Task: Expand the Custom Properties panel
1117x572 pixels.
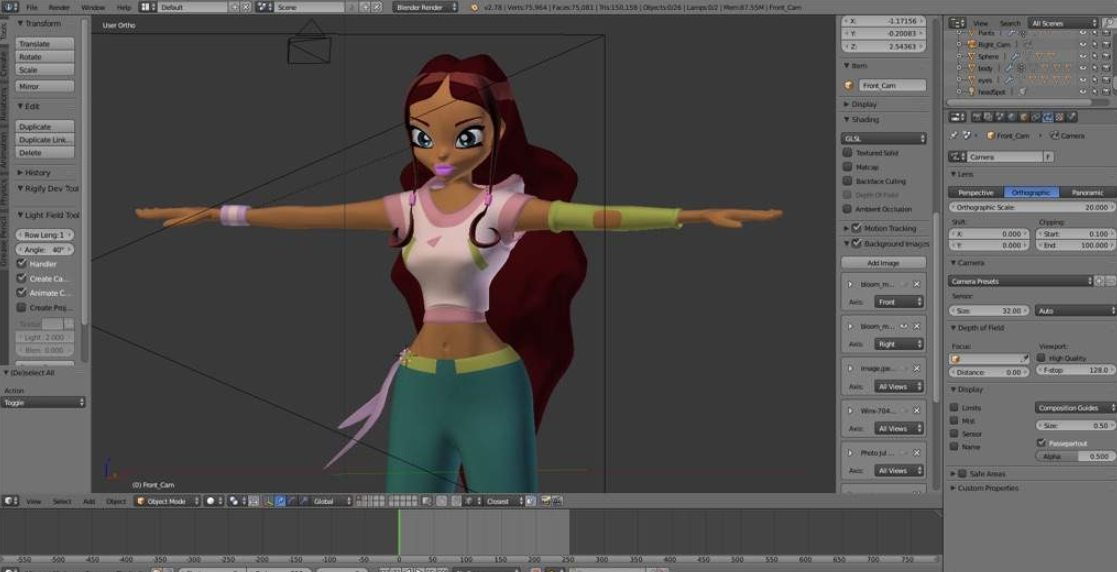Action: [x=984, y=488]
